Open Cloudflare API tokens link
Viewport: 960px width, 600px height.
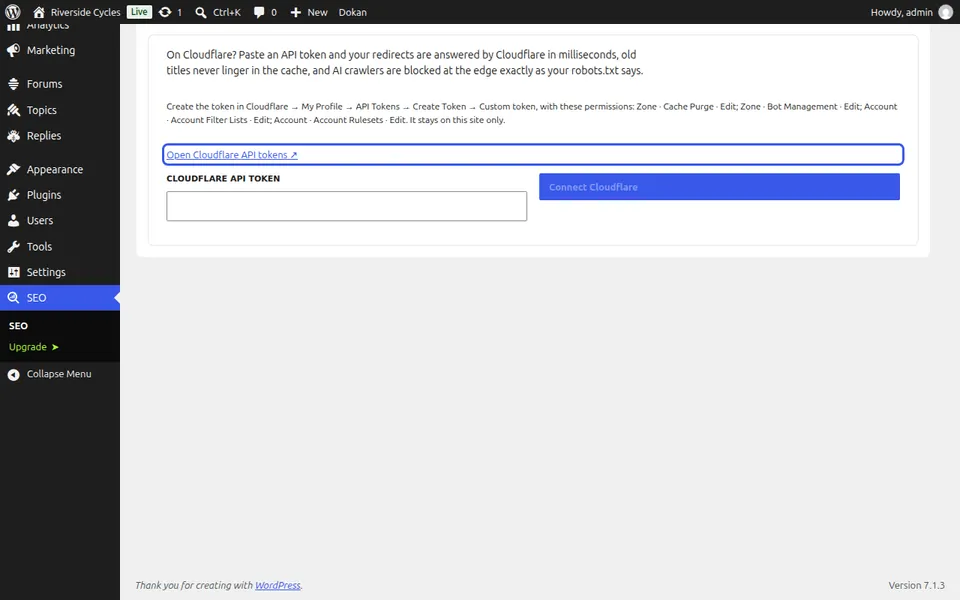pyautogui.click(x=232, y=155)
